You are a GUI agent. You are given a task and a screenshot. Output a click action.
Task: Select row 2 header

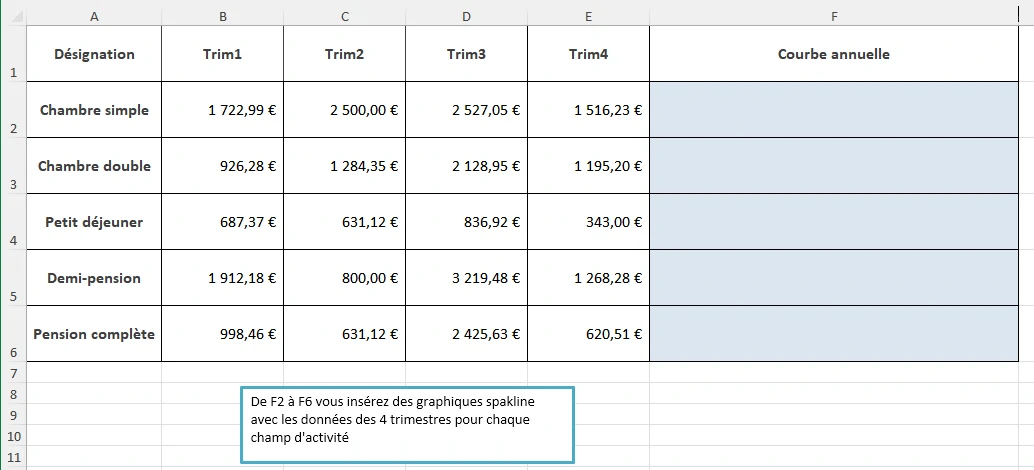(x=12, y=129)
